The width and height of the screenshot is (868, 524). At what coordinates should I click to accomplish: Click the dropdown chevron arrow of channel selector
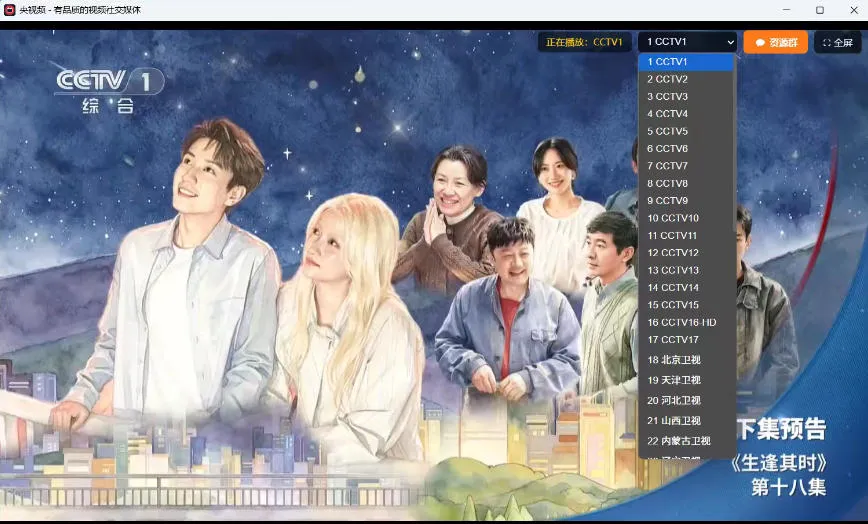tap(730, 42)
